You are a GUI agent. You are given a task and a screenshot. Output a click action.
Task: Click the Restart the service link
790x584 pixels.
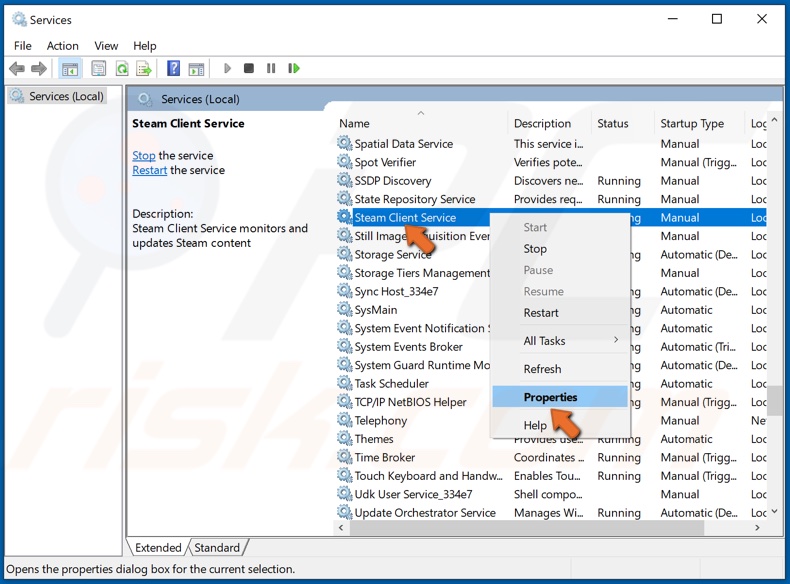(x=150, y=171)
